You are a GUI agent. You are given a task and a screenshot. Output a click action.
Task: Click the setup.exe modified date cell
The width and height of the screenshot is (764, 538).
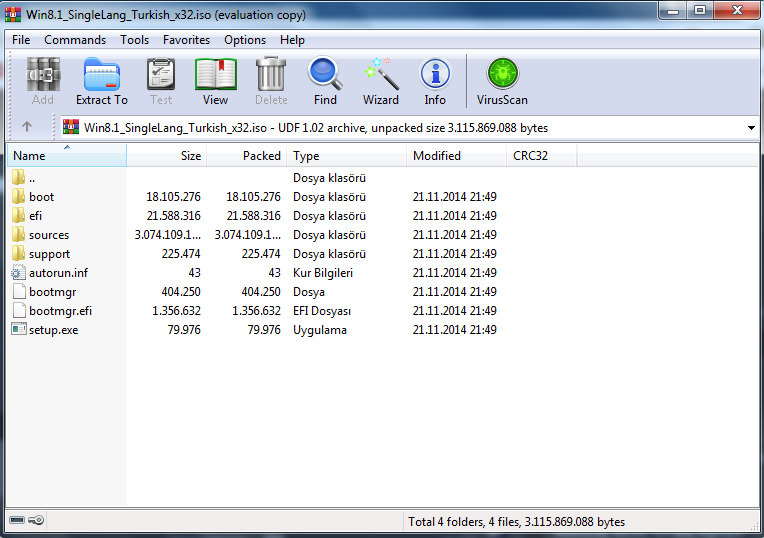(455, 330)
